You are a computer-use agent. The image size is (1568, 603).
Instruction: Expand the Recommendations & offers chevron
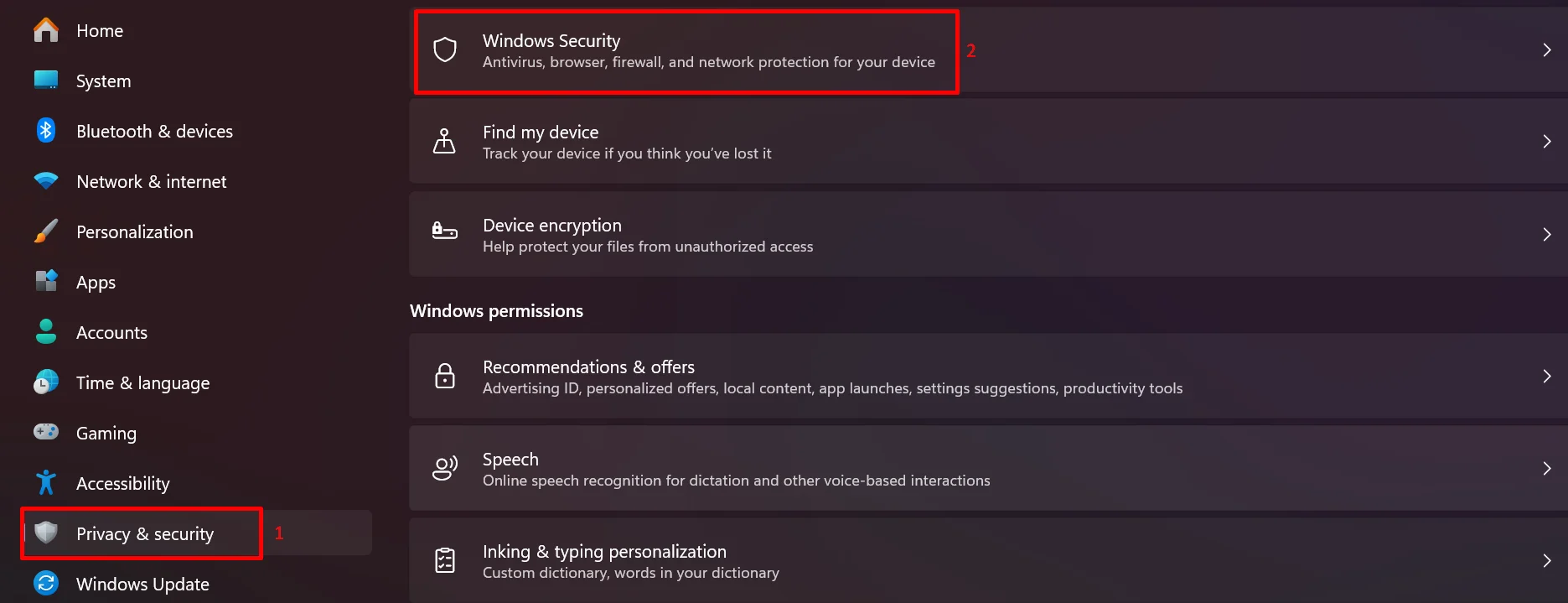[1546, 376]
